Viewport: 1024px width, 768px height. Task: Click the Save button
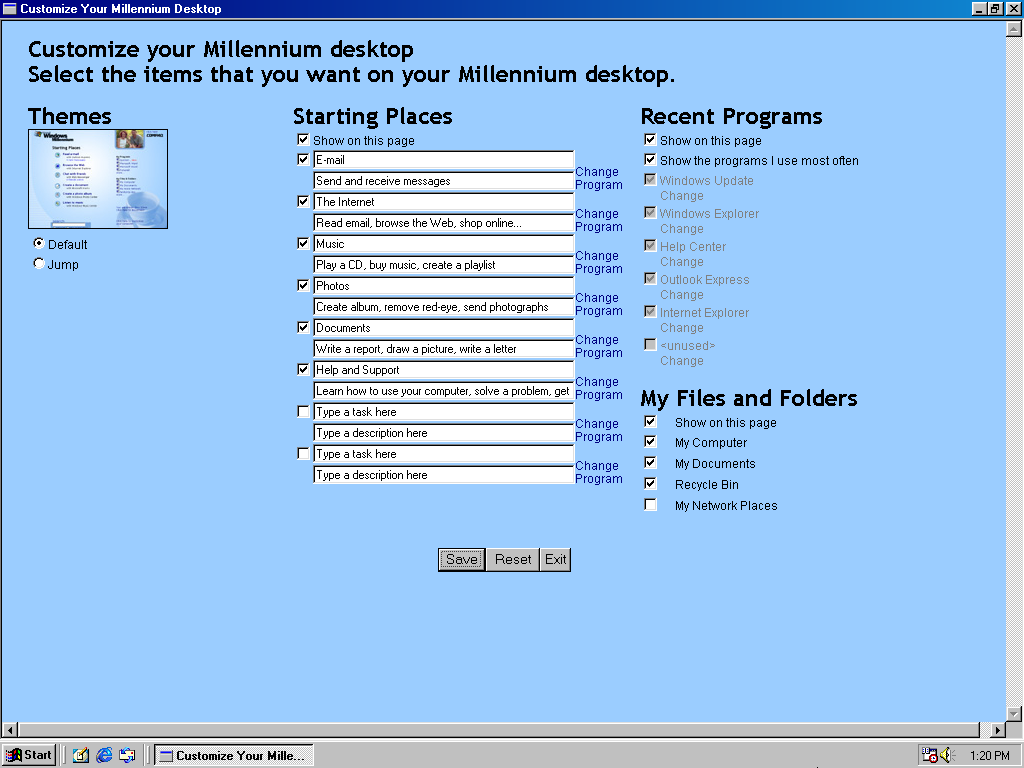pyautogui.click(x=462, y=560)
